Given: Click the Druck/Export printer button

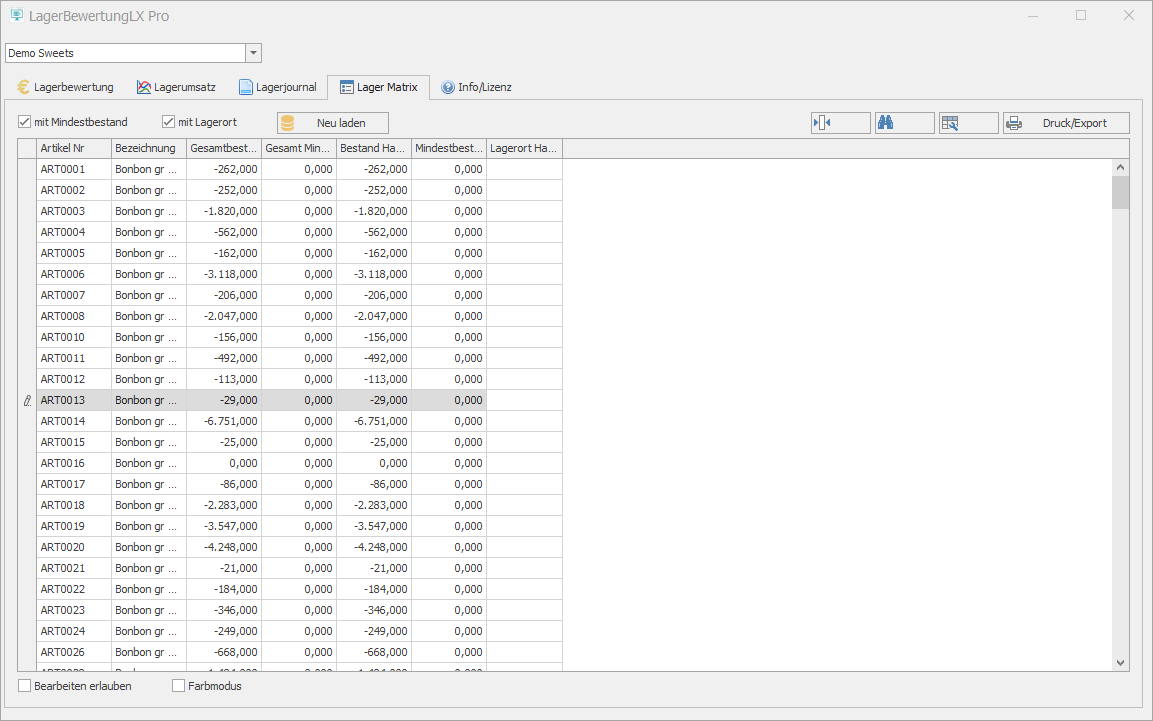Looking at the screenshot, I should (1066, 123).
